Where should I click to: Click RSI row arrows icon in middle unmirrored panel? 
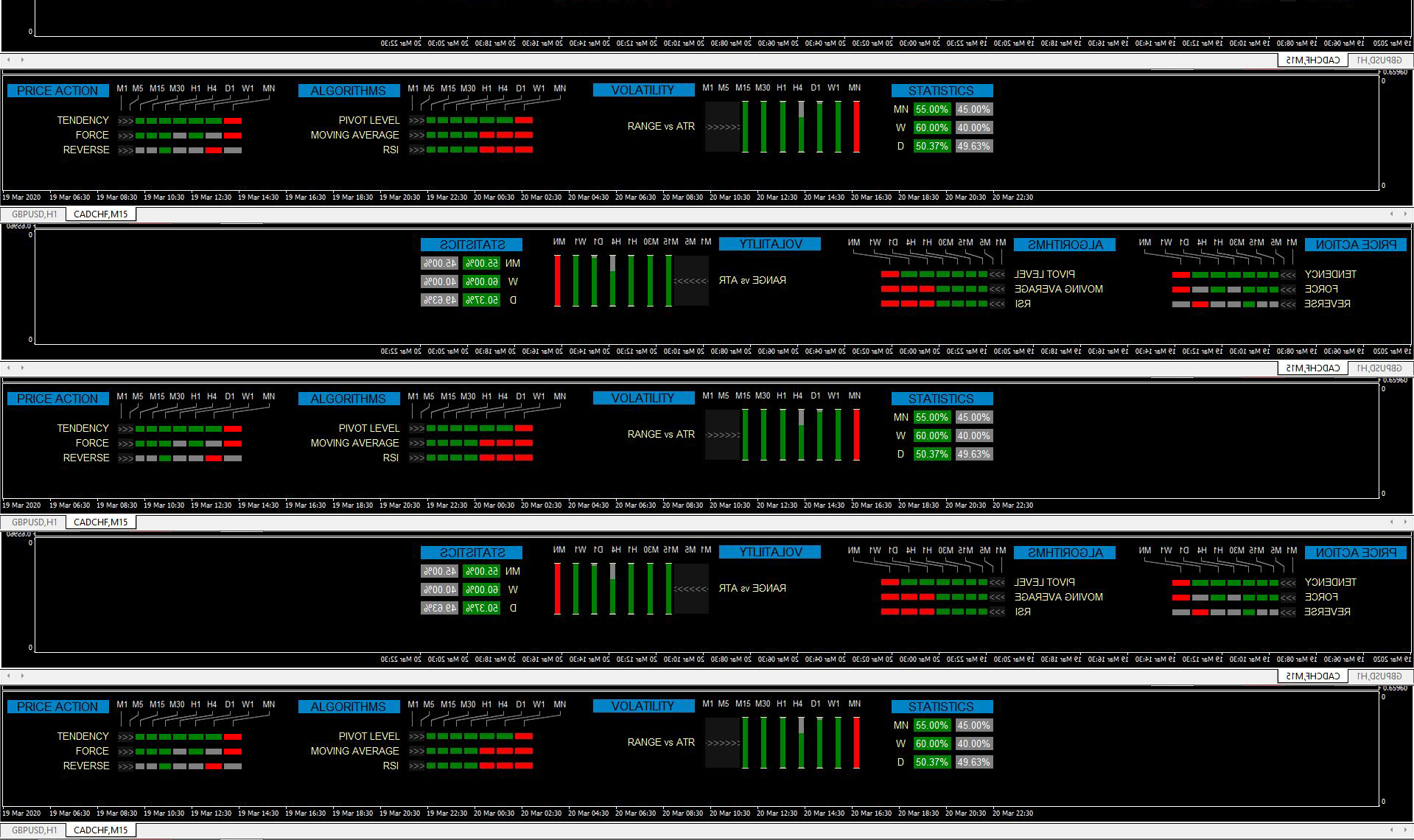[x=416, y=458]
